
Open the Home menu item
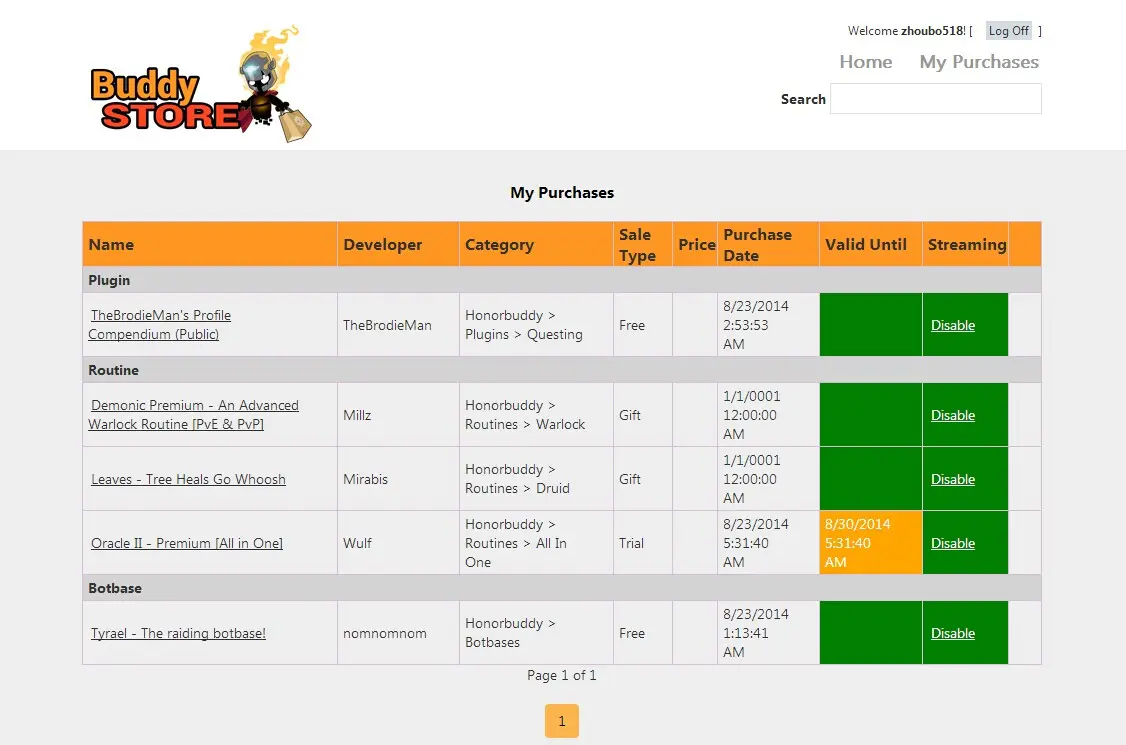[x=865, y=62]
